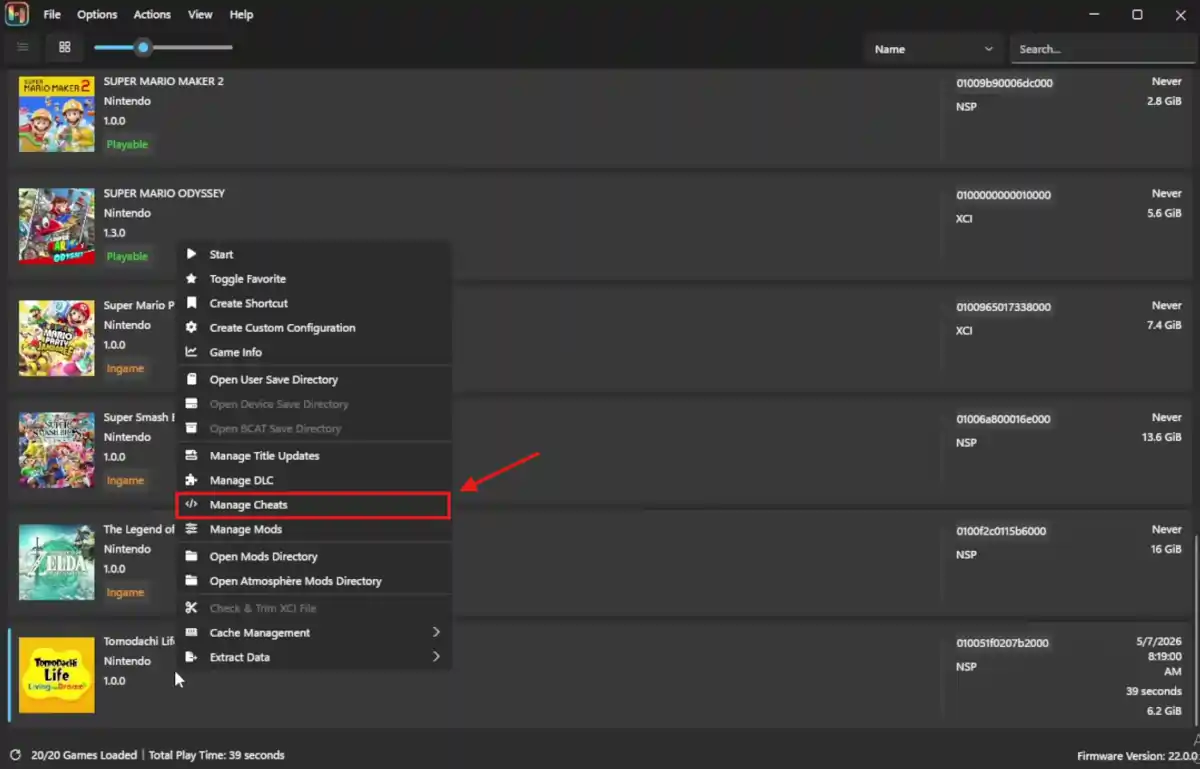1200x769 pixels.
Task: Select Open User Save Directory entry
Action: (313, 380)
